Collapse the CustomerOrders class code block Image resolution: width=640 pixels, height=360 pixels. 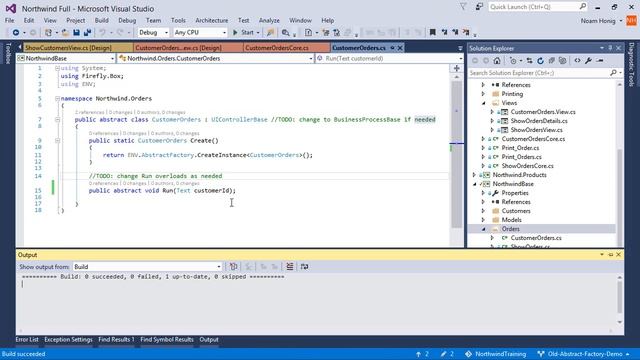[58, 120]
